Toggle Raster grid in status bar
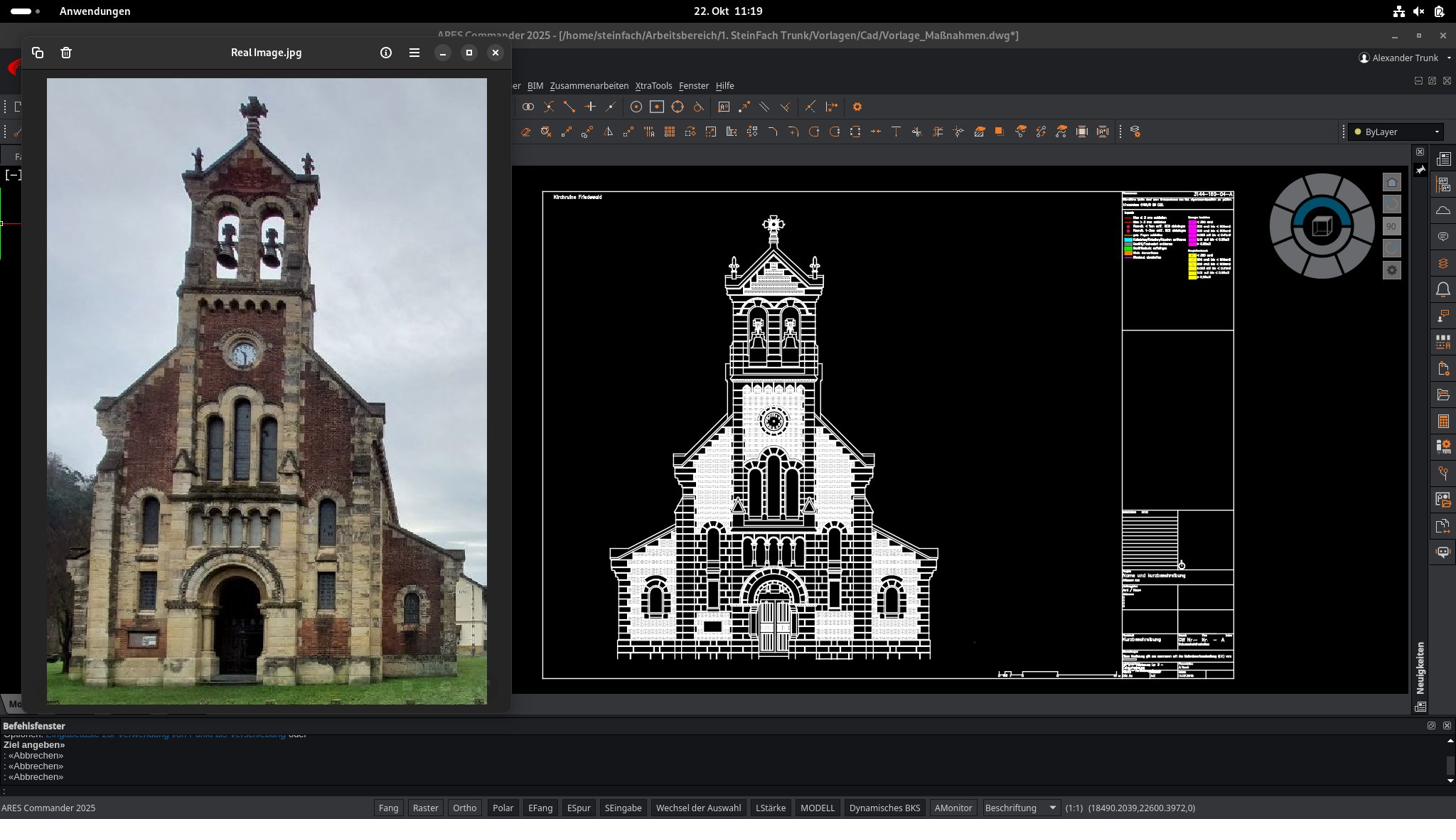This screenshot has height=840, width=1456. (425, 808)
